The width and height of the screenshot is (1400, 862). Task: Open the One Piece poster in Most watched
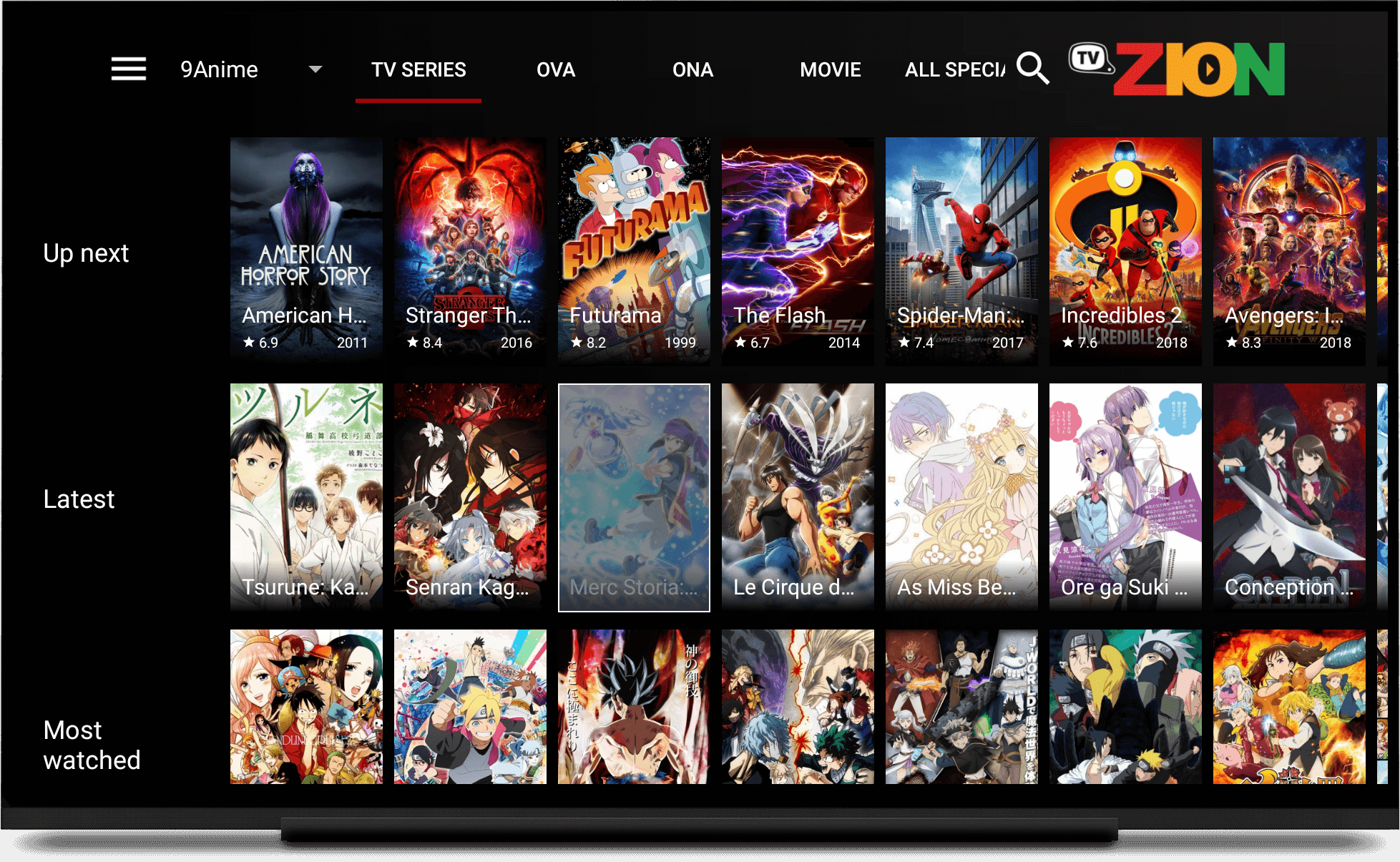(306, 707)
